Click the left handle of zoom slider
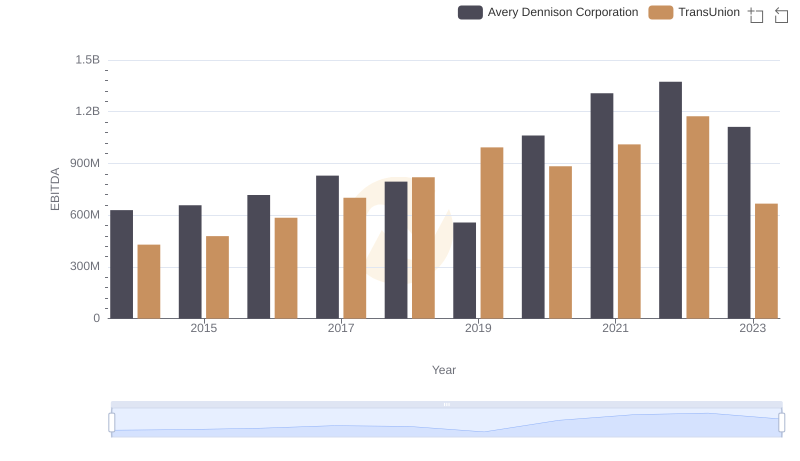The height and width of the screenshot is (461, 800). pos(112,422)
